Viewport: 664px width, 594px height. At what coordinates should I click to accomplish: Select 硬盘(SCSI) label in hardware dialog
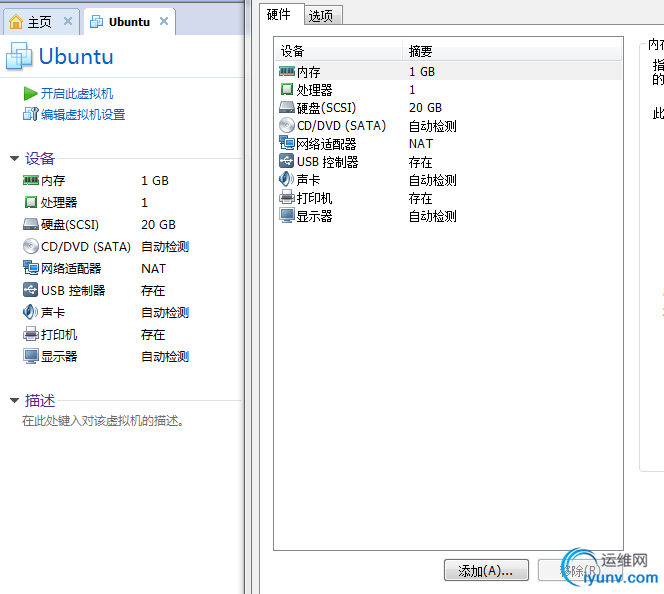click(x=326, y=108)
